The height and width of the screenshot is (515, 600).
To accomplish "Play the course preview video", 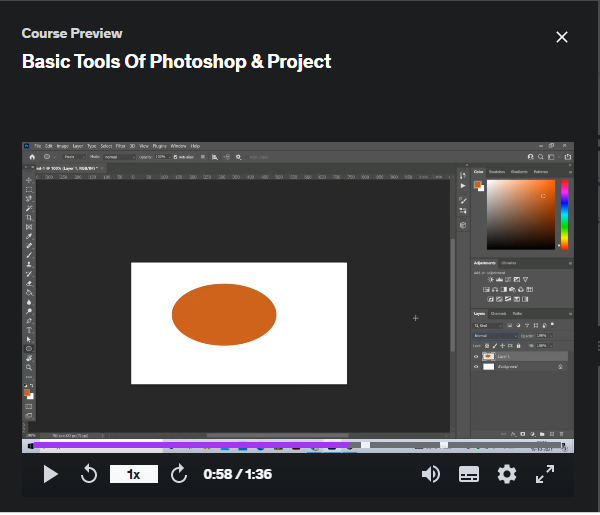I will pos(50,474).
